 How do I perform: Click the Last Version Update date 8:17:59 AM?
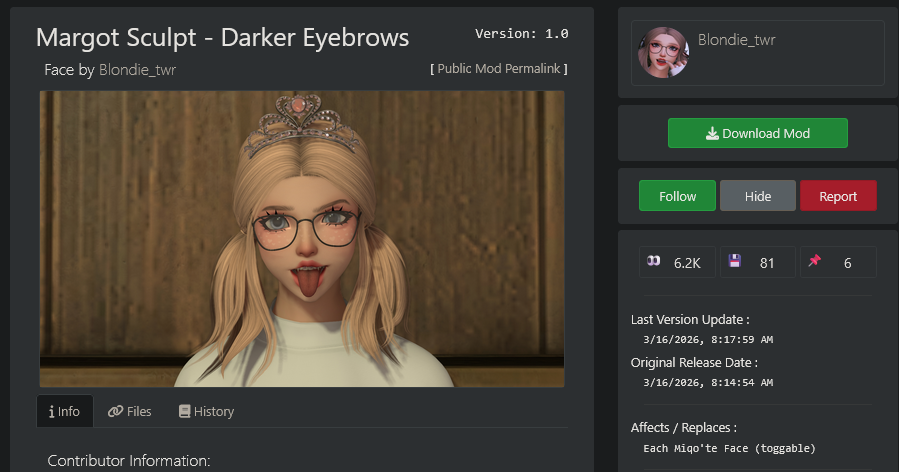pyautogui.click(x=708, y=340)
